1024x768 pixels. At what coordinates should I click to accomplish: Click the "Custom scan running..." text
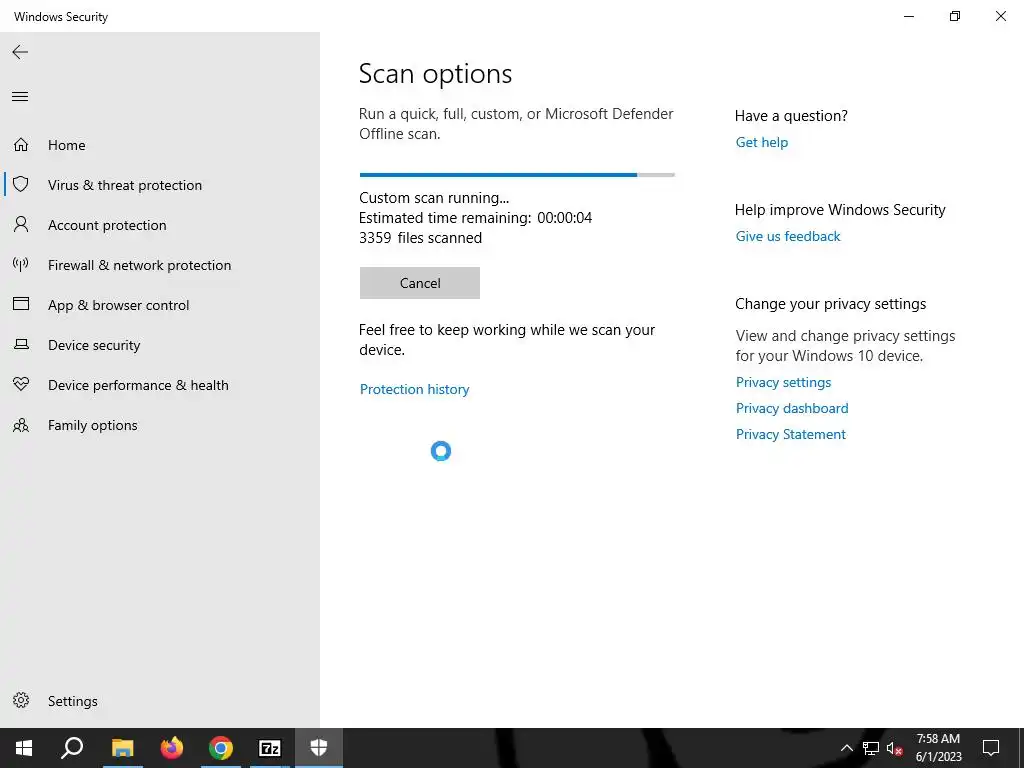point(434,198)
